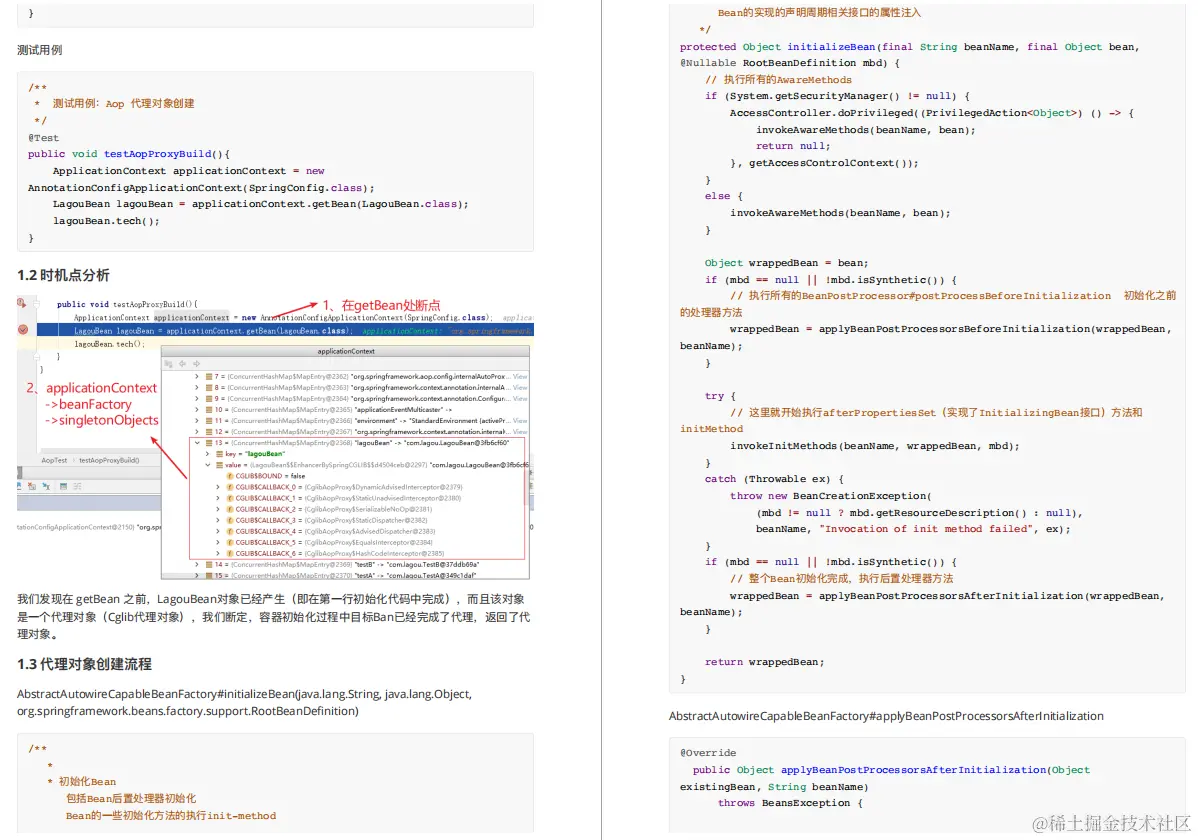Click the heading "1.3 代理对象创建流程"
This screenshot has height=840, width=1198.
(84, 664)
